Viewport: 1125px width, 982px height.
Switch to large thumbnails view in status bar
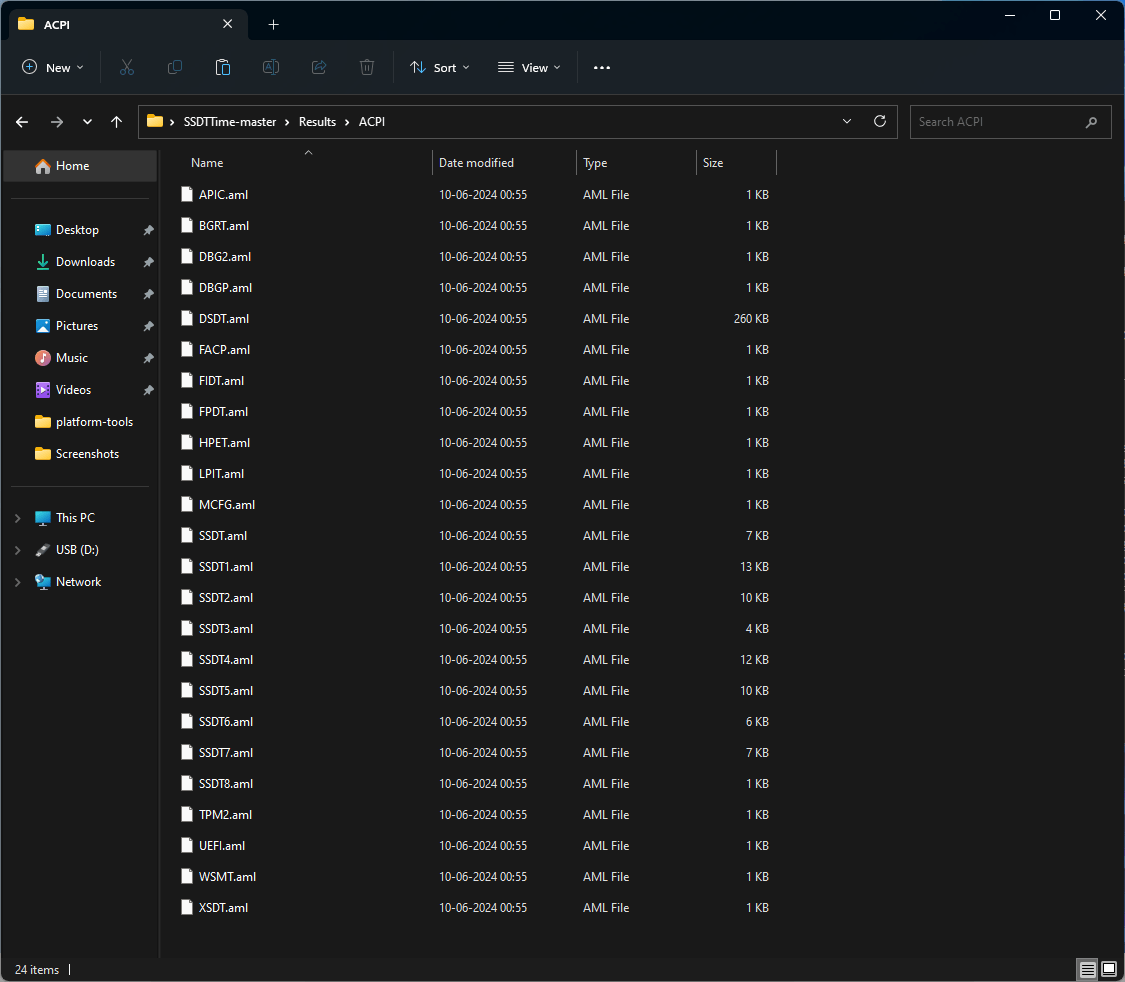(x=1108, y=969)
